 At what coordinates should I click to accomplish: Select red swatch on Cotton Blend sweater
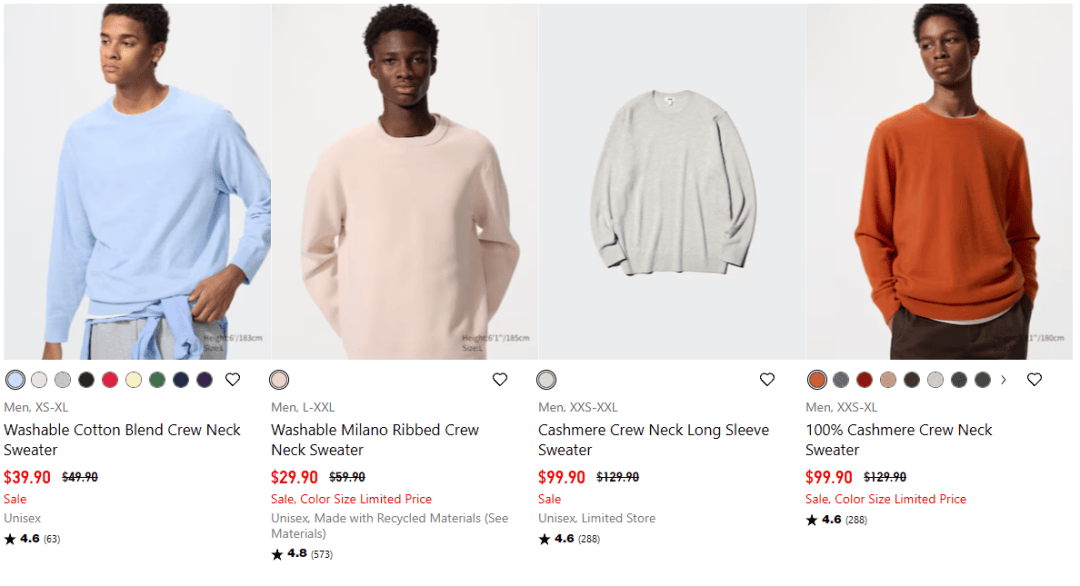(x=110, y=379)
